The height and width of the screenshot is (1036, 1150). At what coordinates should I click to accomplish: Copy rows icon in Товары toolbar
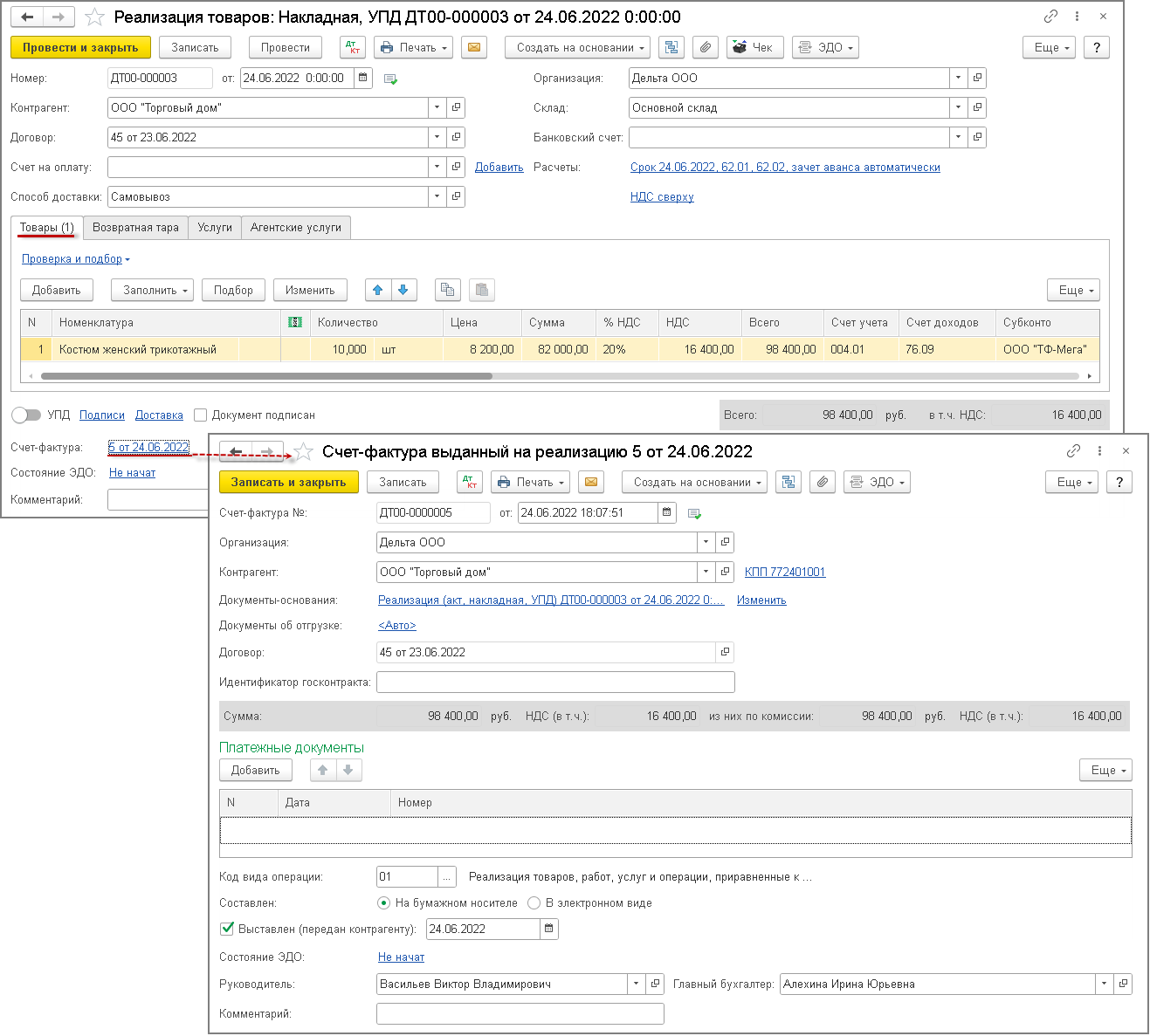[447, 290]
